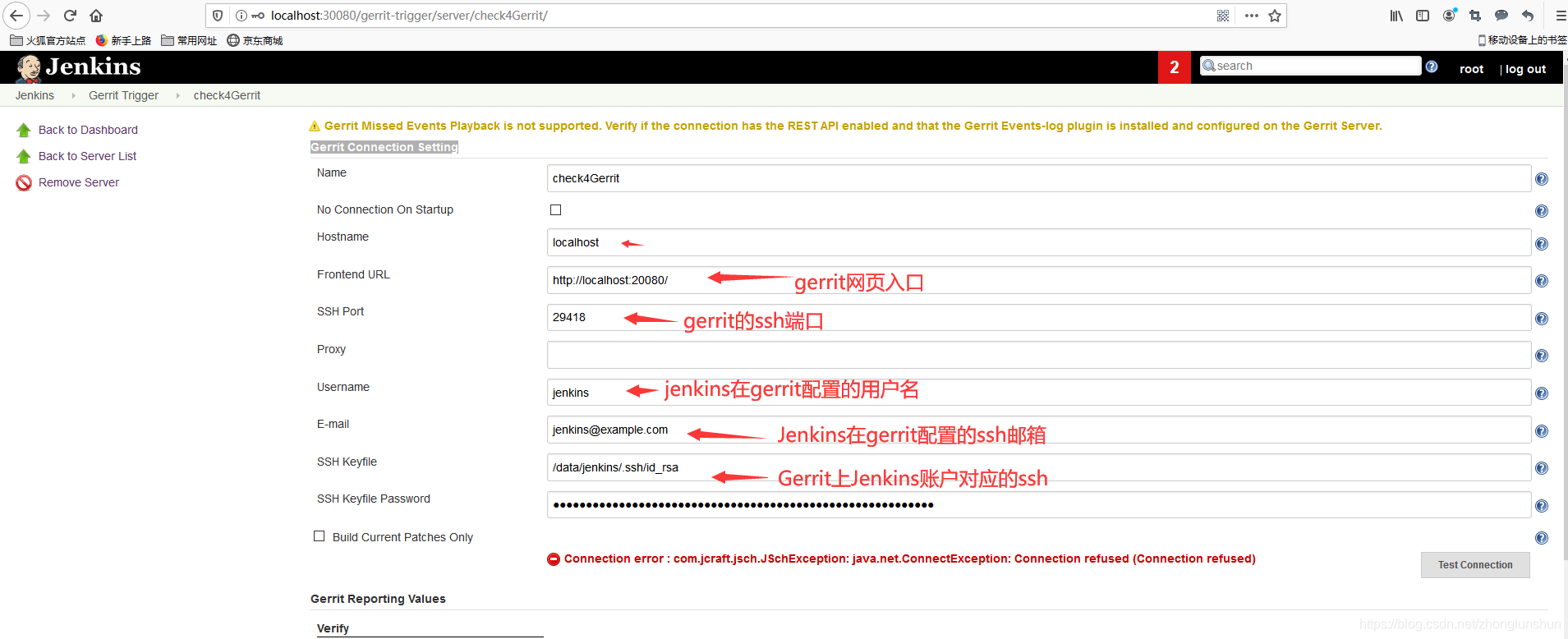Expand Gerrit Trigger breadcrumb dropdown arrow
1568x639 pixels.
click(177, 96)
